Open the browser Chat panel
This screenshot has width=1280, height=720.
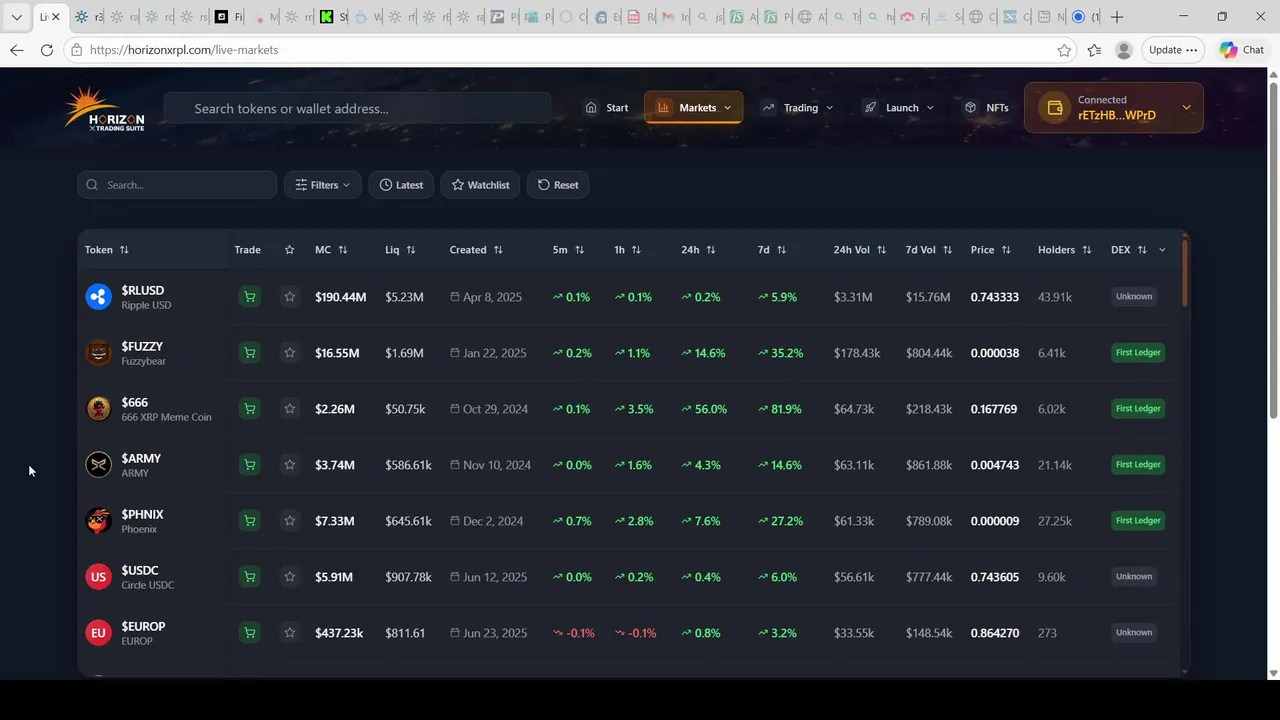point(1242,50)
